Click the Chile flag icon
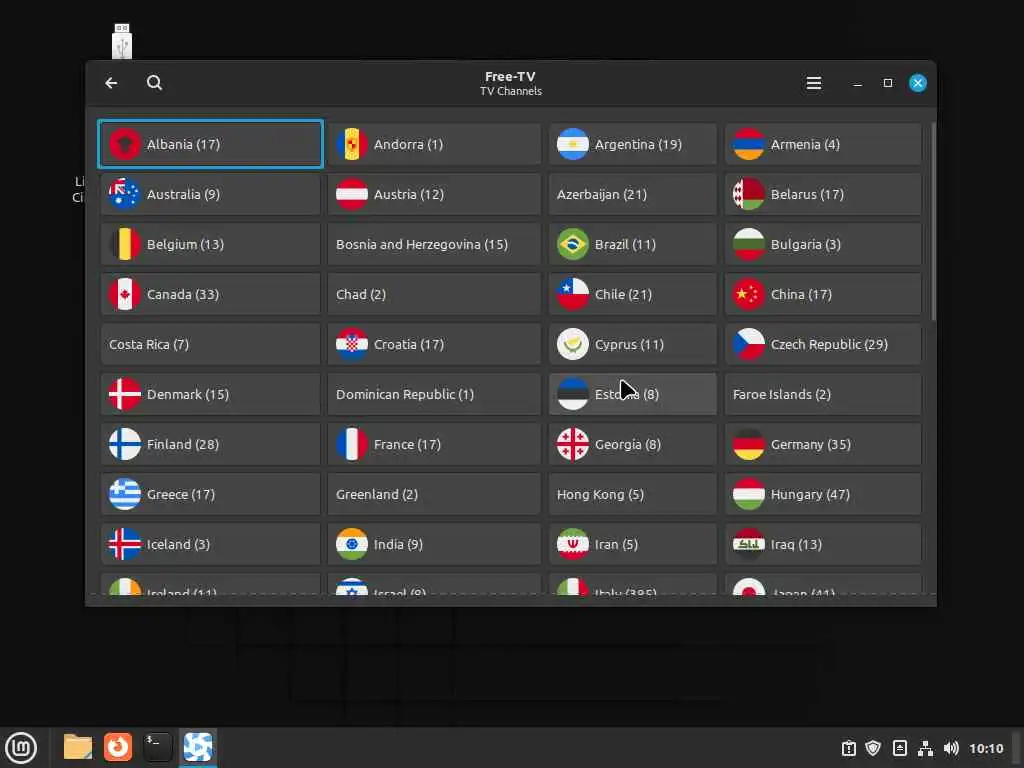This screenshot has height=768, width=1024. [573, 295]
